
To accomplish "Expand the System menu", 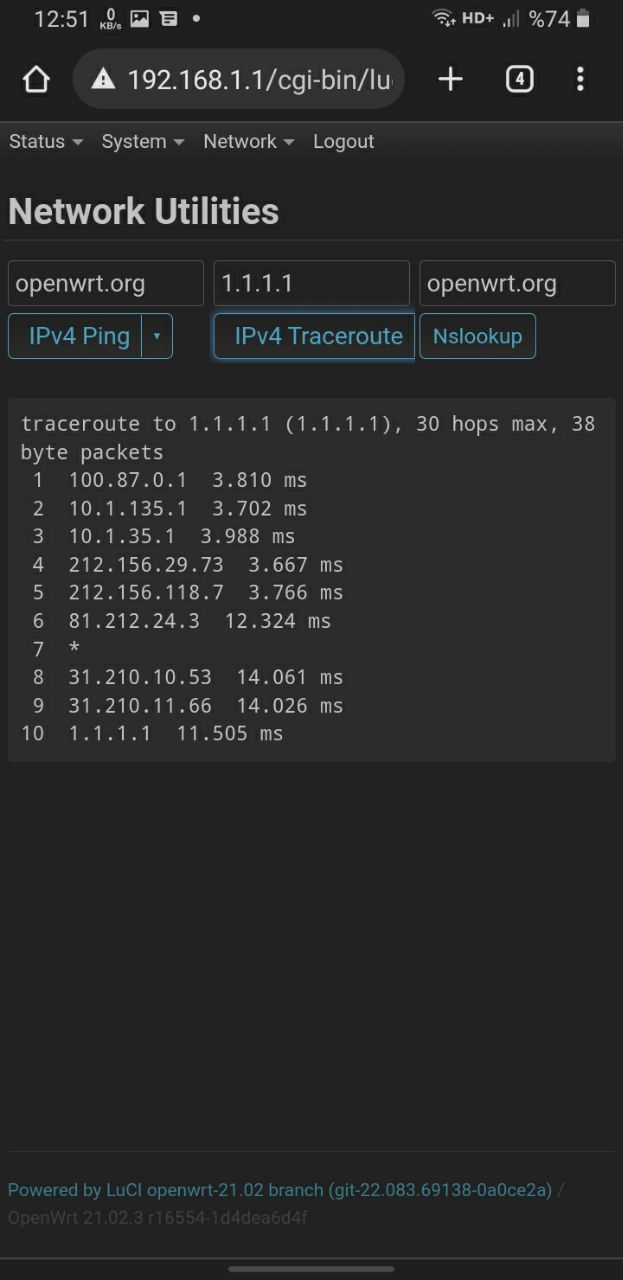I will coord(143,142).
